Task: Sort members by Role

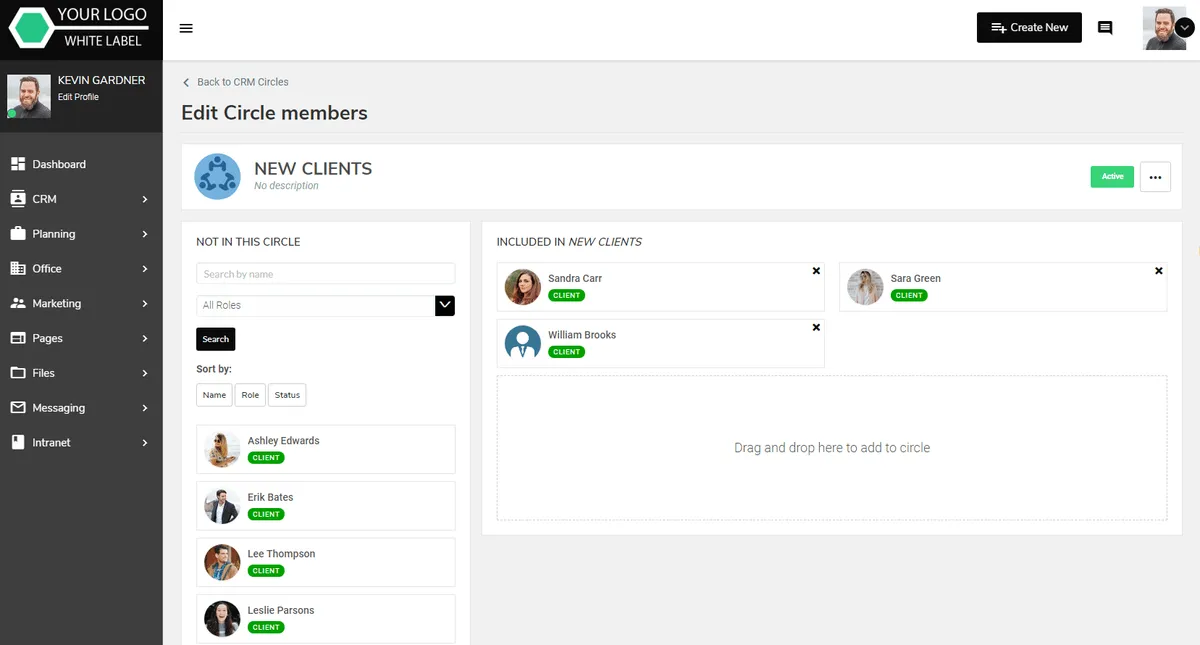Action: pyautogui.click(x=250, y=395)
